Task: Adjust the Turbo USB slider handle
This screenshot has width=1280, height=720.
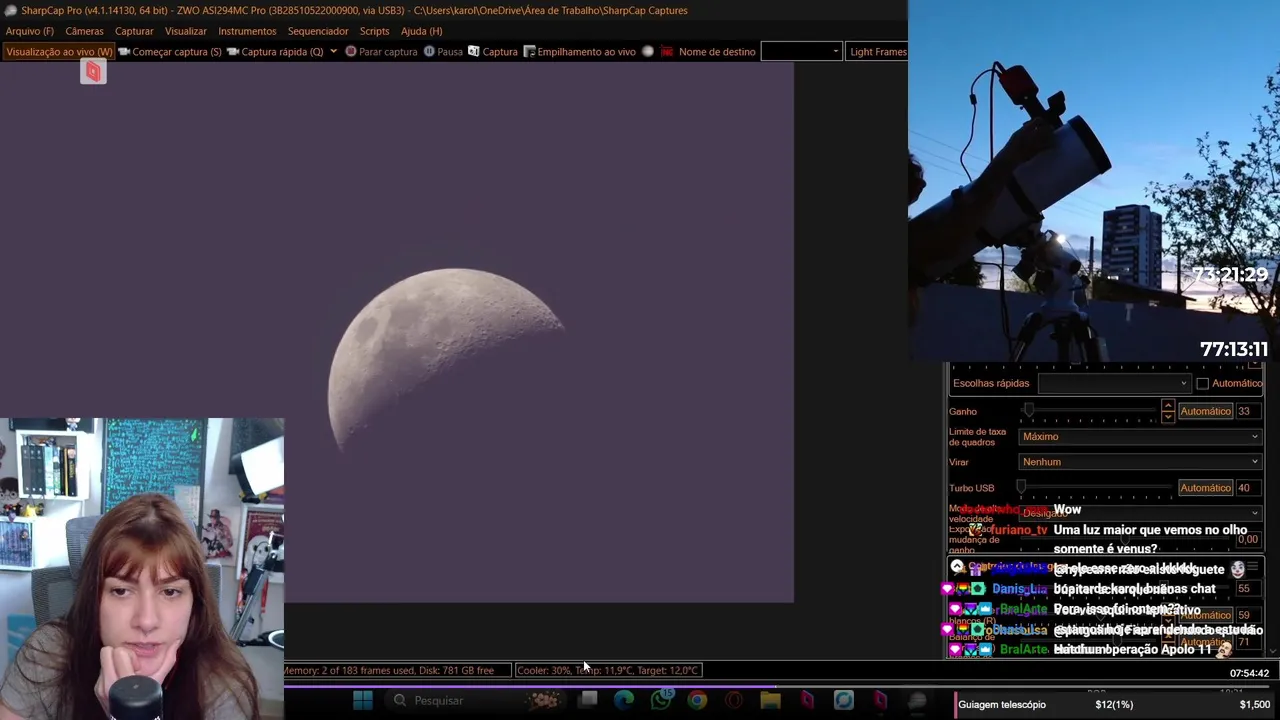Action: 1021,488
